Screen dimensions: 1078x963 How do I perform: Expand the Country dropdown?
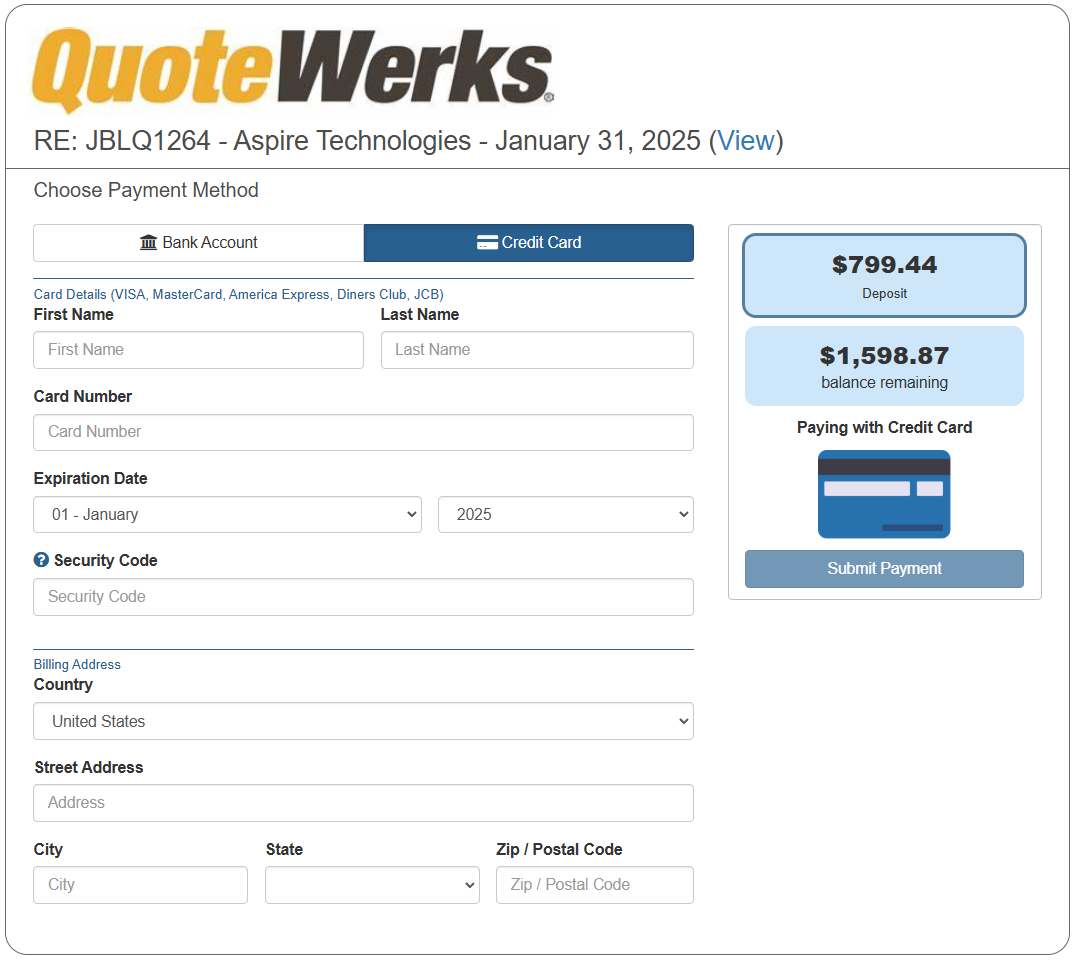[363, 722]
